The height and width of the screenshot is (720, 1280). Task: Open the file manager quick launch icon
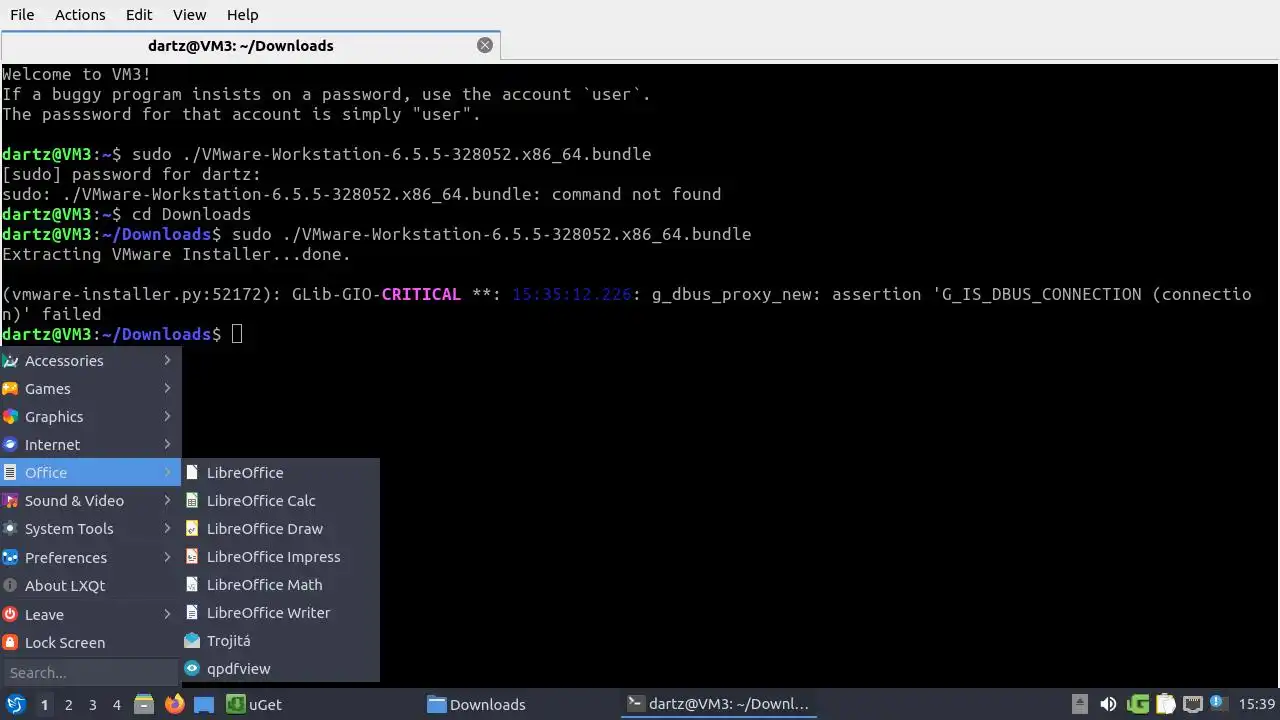144,704
